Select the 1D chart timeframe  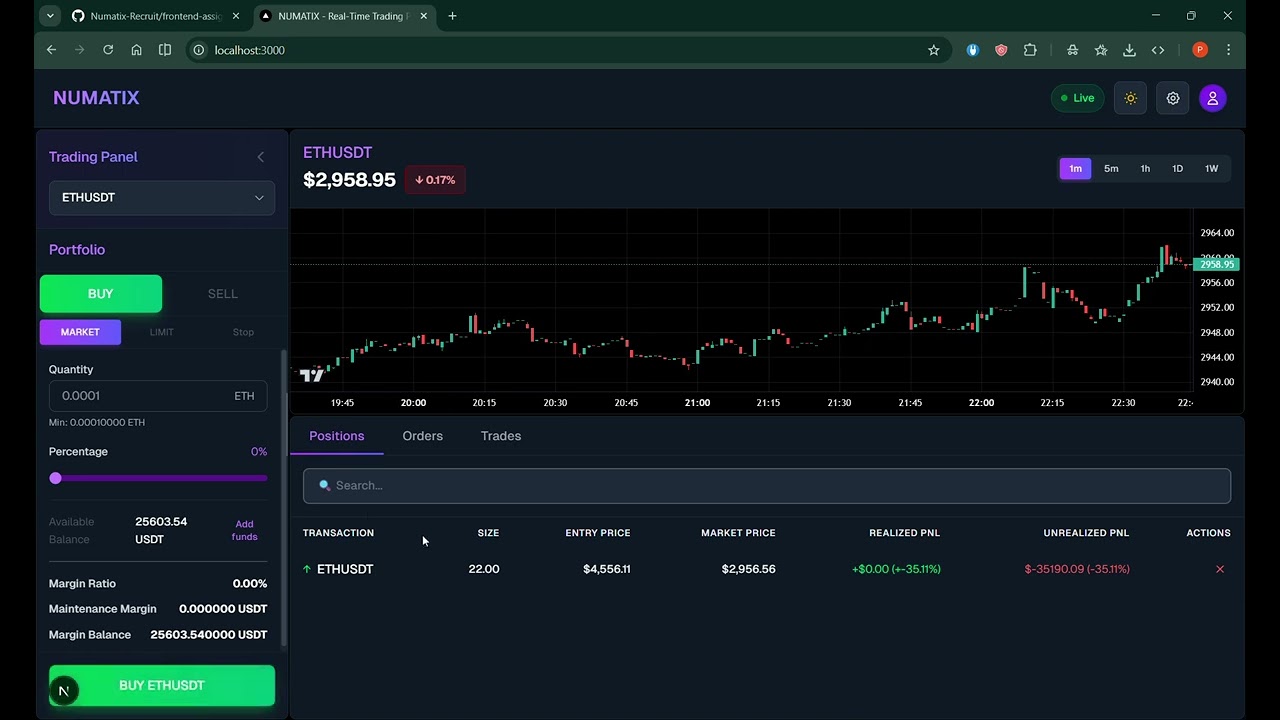click(x=1178, y=169)
